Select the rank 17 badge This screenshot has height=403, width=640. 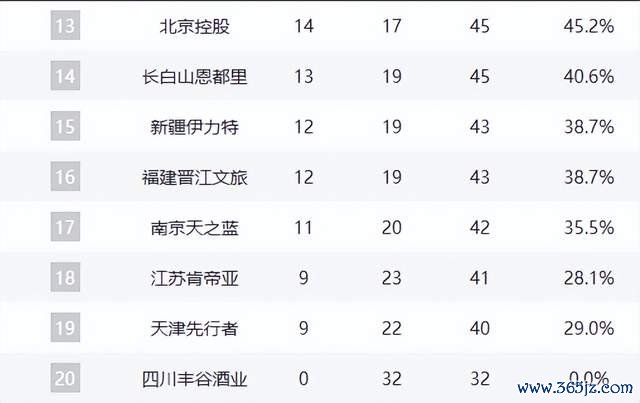[x=65, y=227]
